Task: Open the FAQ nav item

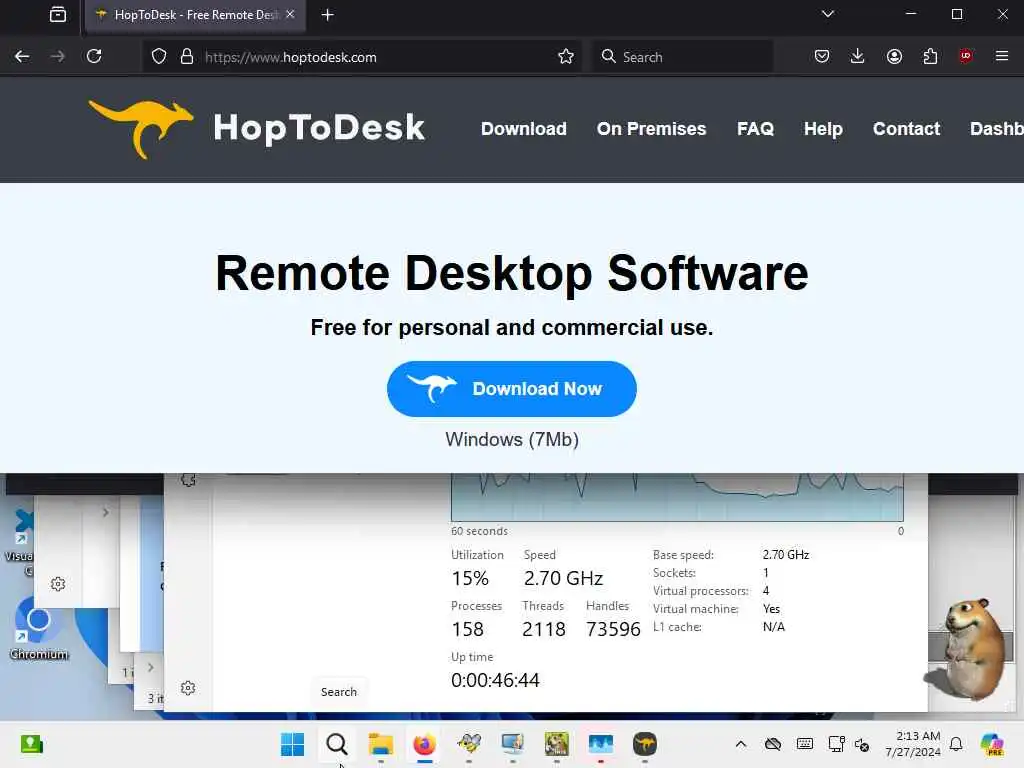Action: (755, 129)
